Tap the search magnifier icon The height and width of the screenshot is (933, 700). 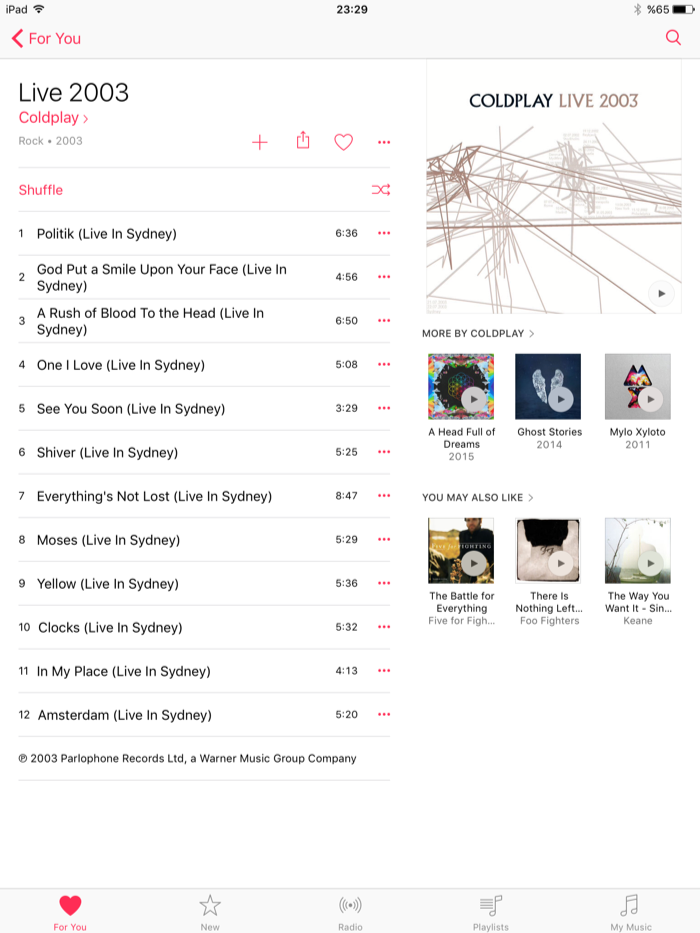(x=673, y=37)
